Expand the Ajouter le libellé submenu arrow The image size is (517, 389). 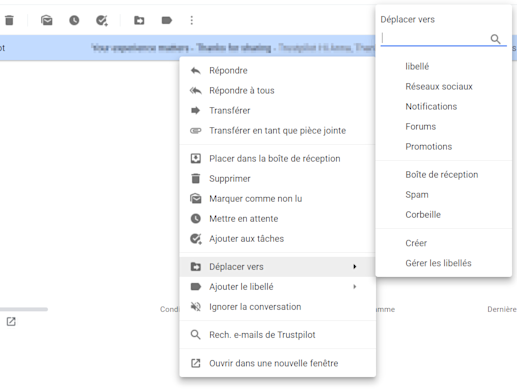(x=355, y=287)
